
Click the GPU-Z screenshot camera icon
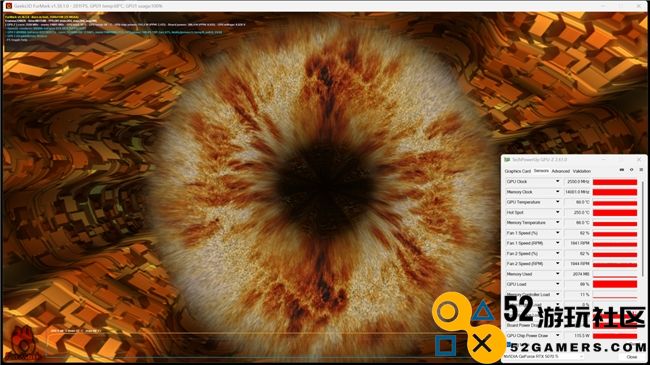621,170
